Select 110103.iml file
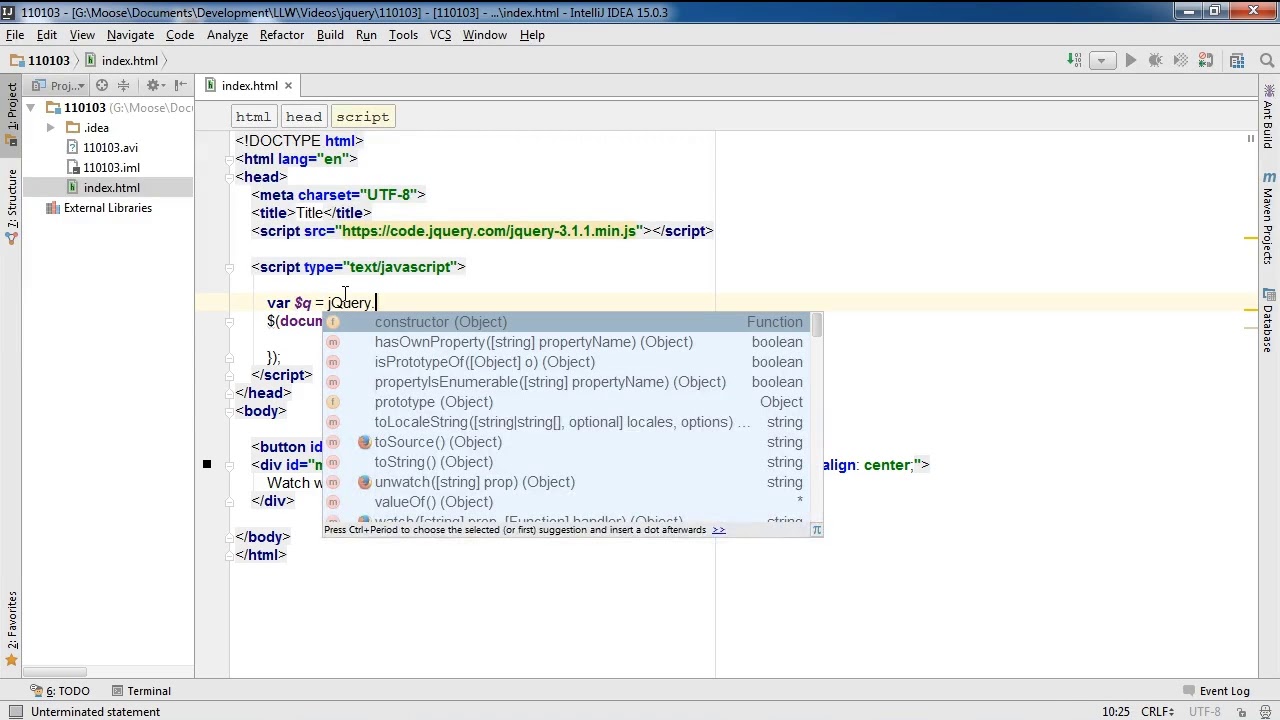This screenshot has height=720, width=1280. (111, 168)
